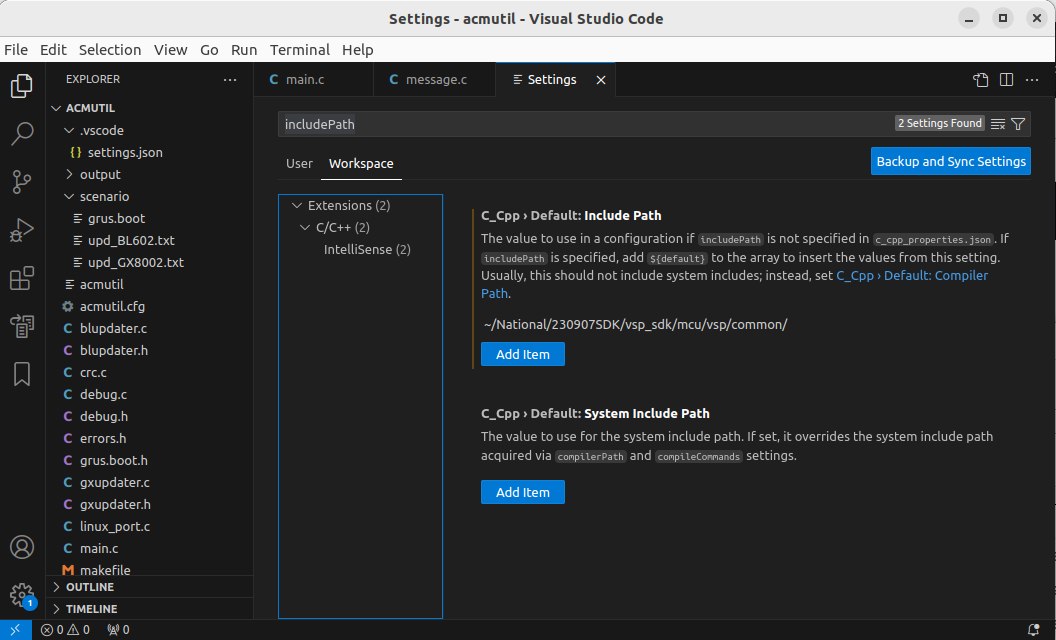Follow the C_Cpp Default: Compiler Path link

point(912,276)
